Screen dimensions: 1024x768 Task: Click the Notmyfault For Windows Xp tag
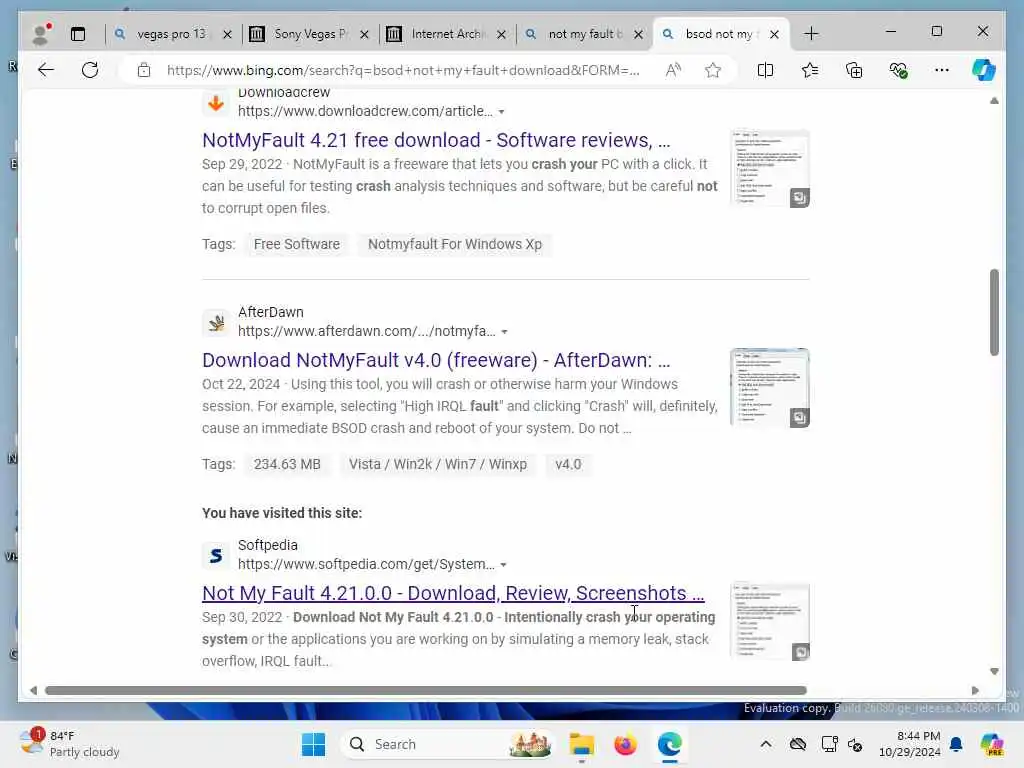coord(455,244)
